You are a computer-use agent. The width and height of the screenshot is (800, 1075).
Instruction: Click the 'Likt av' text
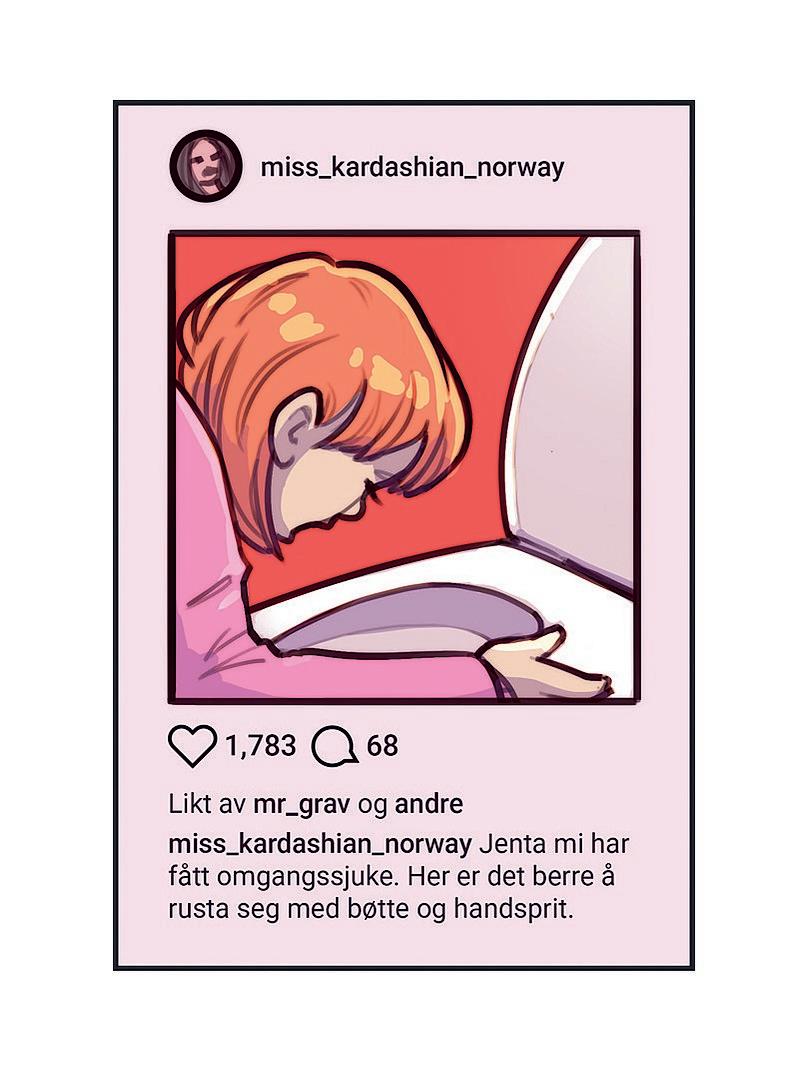[208, 804]
